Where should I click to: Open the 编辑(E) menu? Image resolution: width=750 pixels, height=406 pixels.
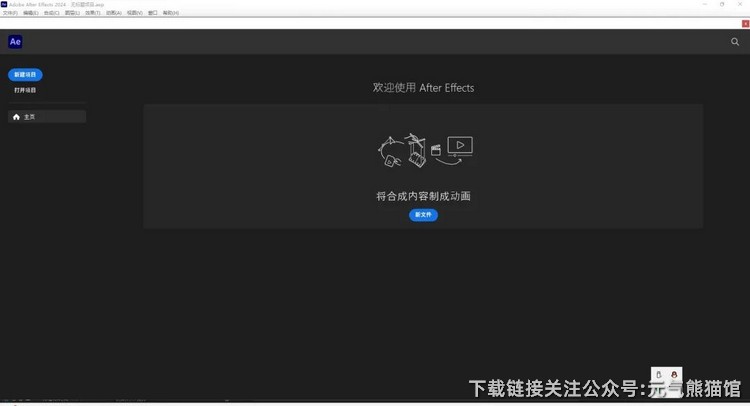30,13
